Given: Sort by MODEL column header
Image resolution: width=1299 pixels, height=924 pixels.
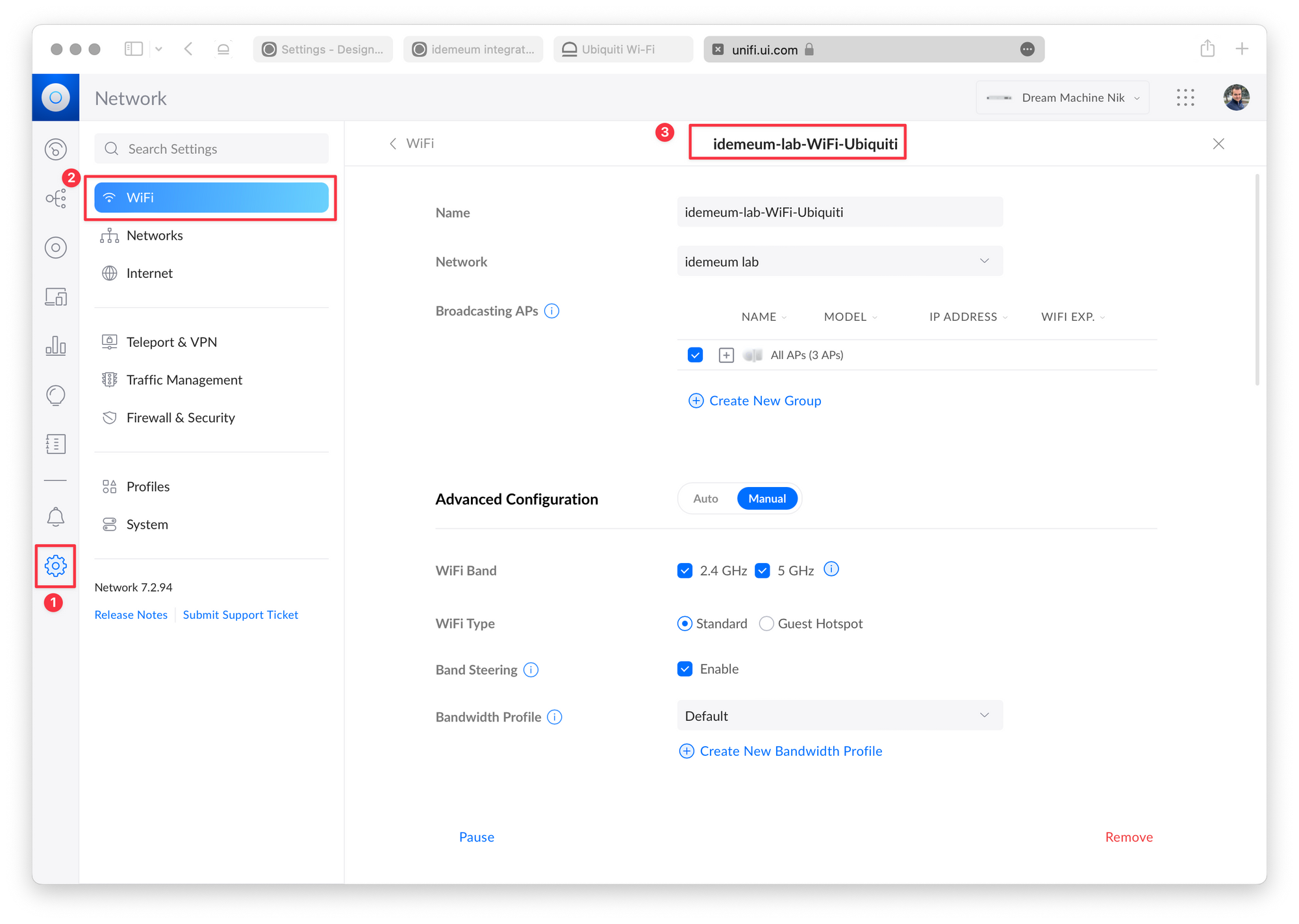Looking at the screenshot, I should tap(850, 317).
